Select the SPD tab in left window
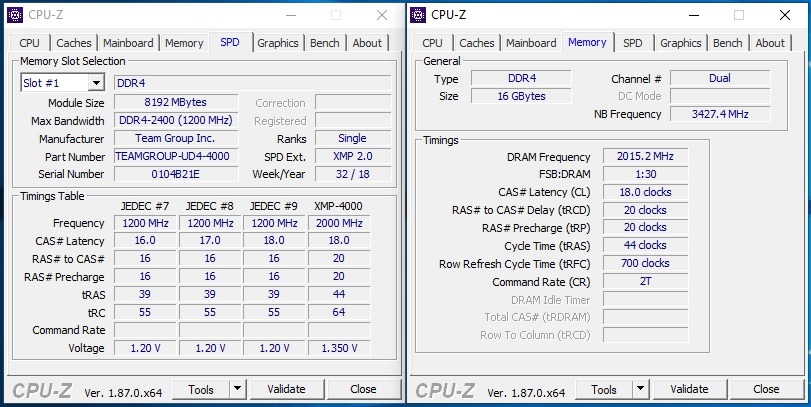Viewport: 811px width, 407px height. click(x=230, y=42)
